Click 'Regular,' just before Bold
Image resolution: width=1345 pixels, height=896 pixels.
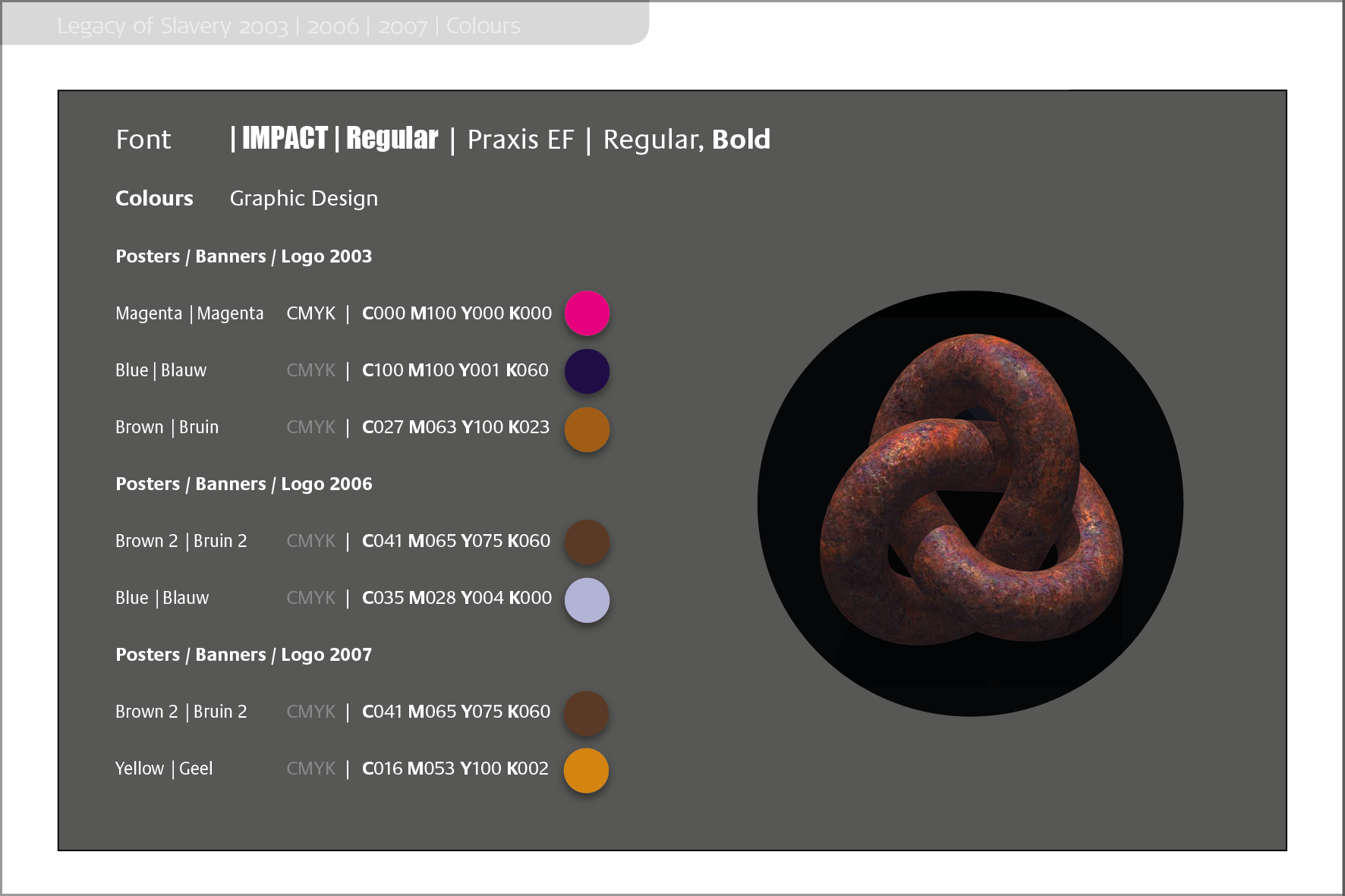pyautogui.click(x=654, y=140)
